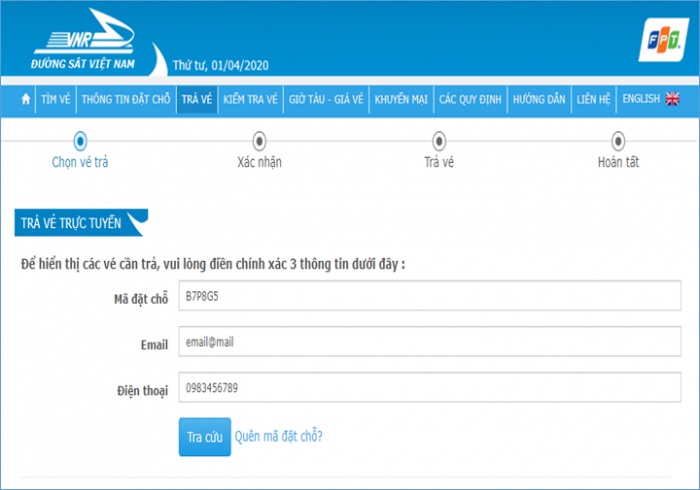The width and height of the screenshot is (700, 490).
Task: Open the TÌM VÉ menu item
Action: click(55, 100)
